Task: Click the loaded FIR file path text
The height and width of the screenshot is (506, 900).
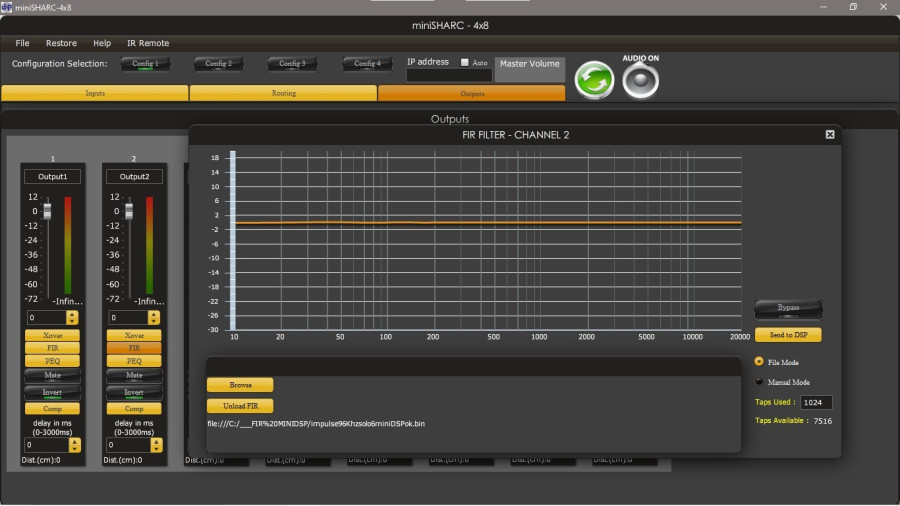Action: (316, 423)
